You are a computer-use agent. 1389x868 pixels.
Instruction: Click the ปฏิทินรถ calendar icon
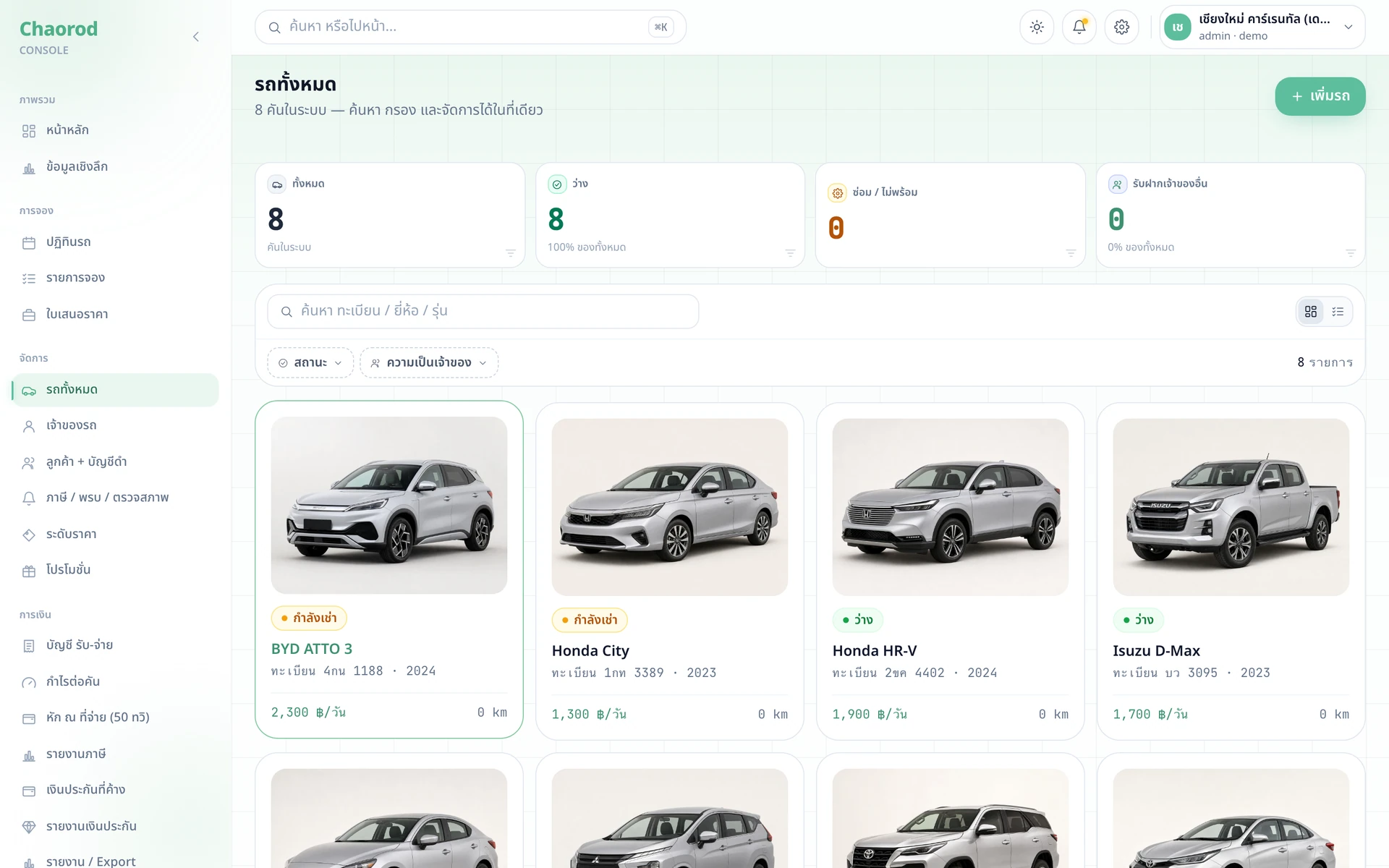pyautogui.click(x=29, y=243)
